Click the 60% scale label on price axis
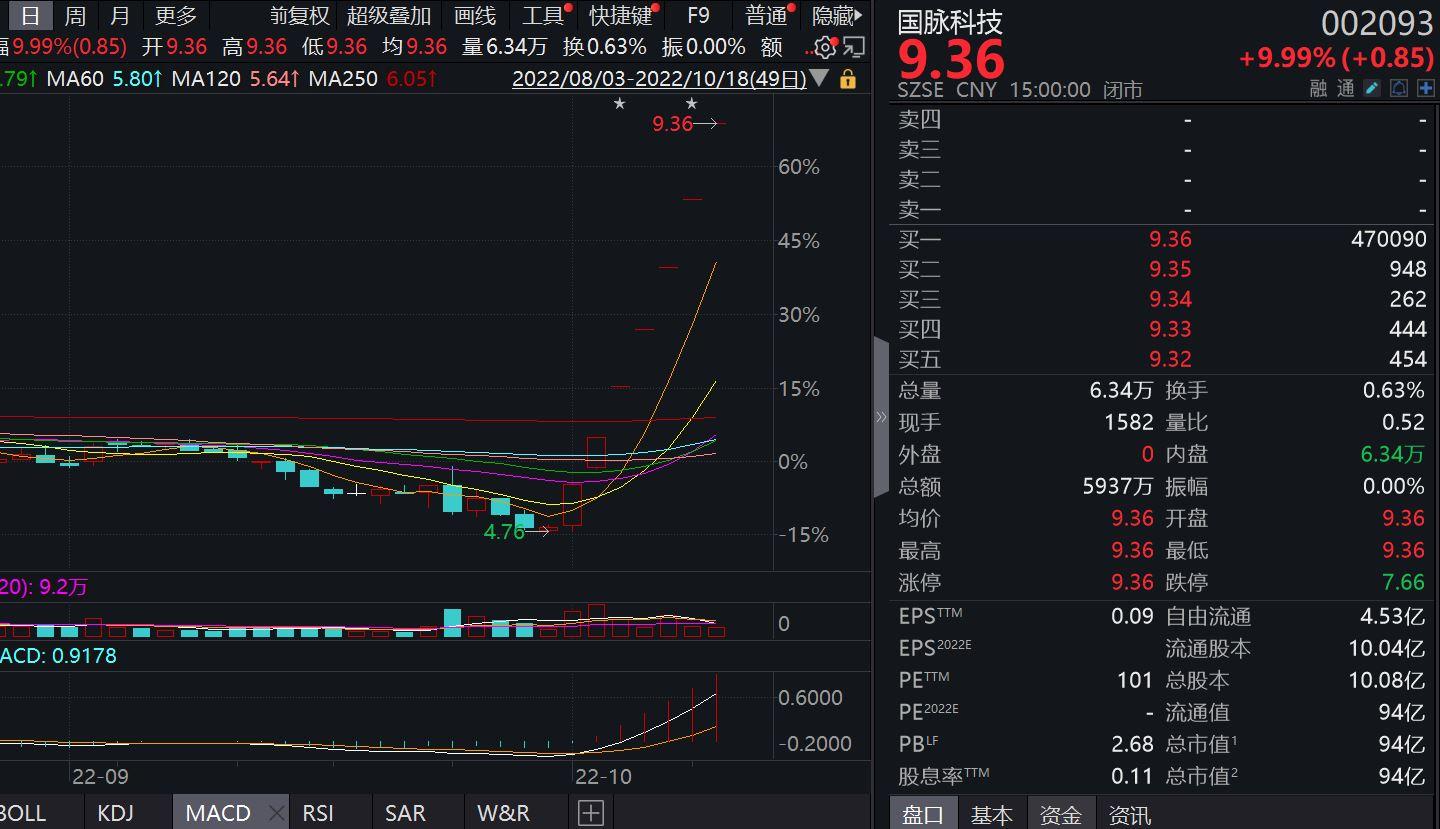The image size is (1440, 829). (799, 167)
